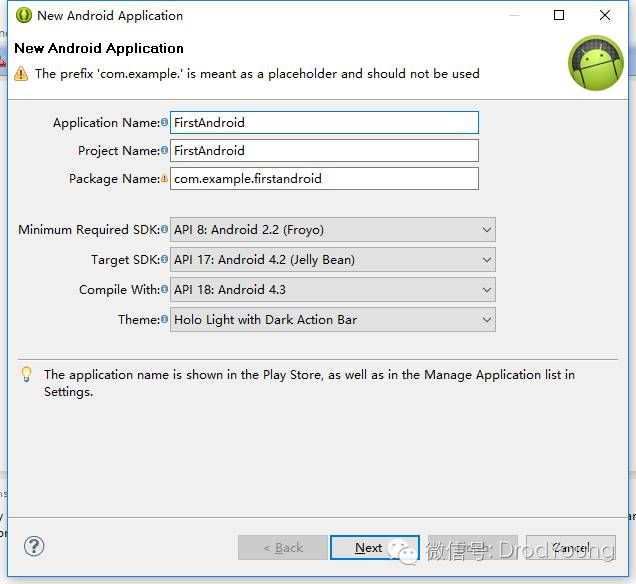Image resolution: width=636 pixels, height=584 pixels.
Task: Click info icon beside Project Name label
Action: pyautogui.click(x=164, y=150)
